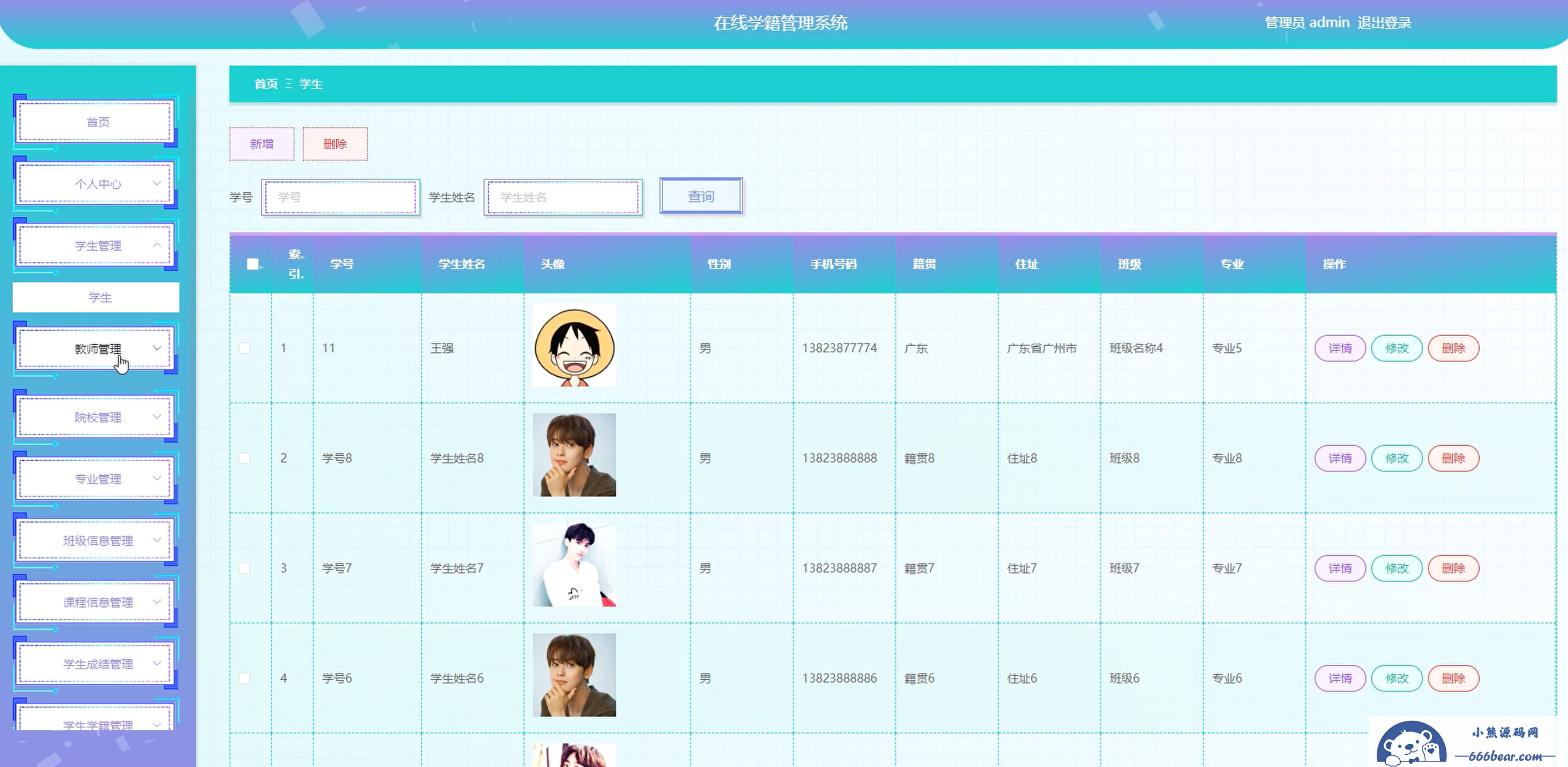This screenshot has width=1568, height=767.
Task: Click the 查询 search button
Action: 701,196
